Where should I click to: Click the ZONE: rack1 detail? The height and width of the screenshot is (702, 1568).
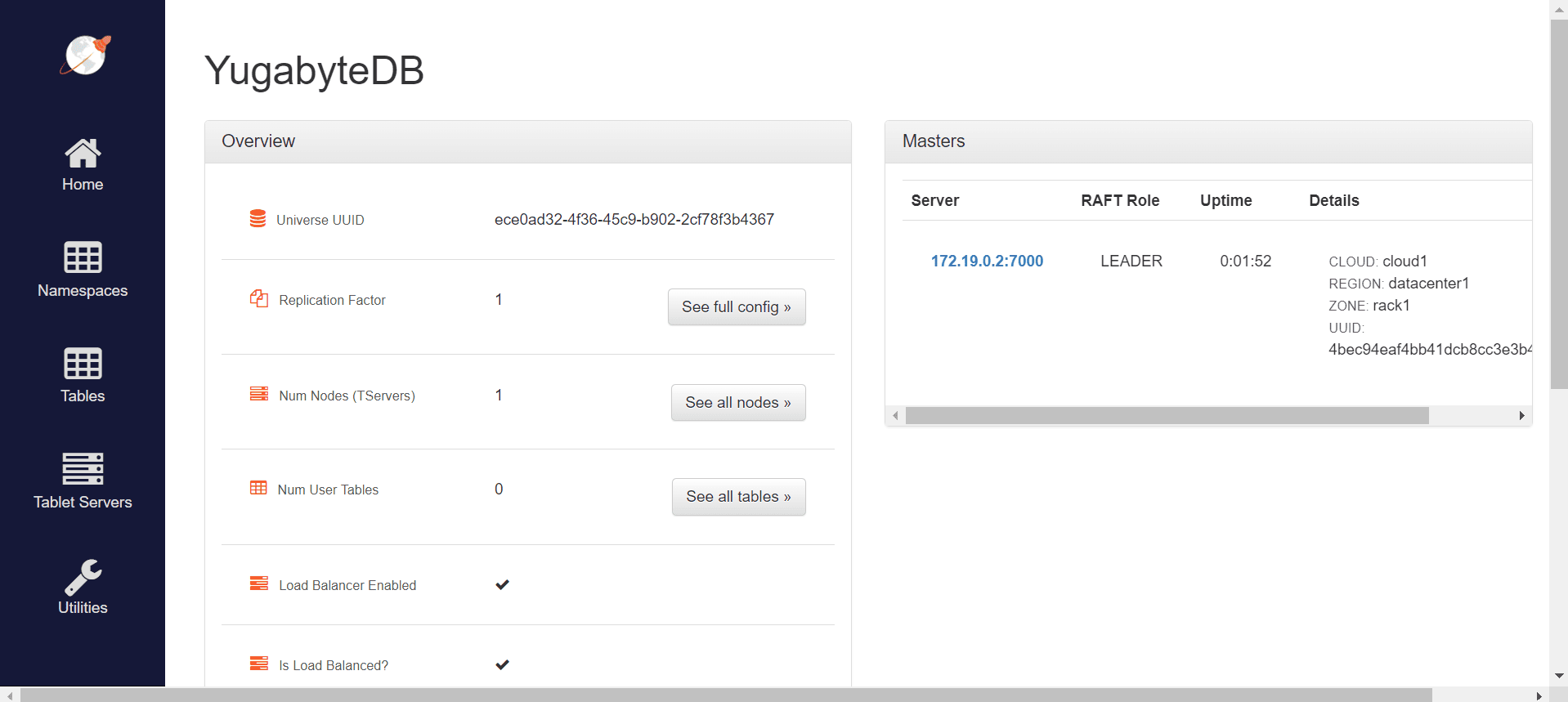pos(1369,305)
